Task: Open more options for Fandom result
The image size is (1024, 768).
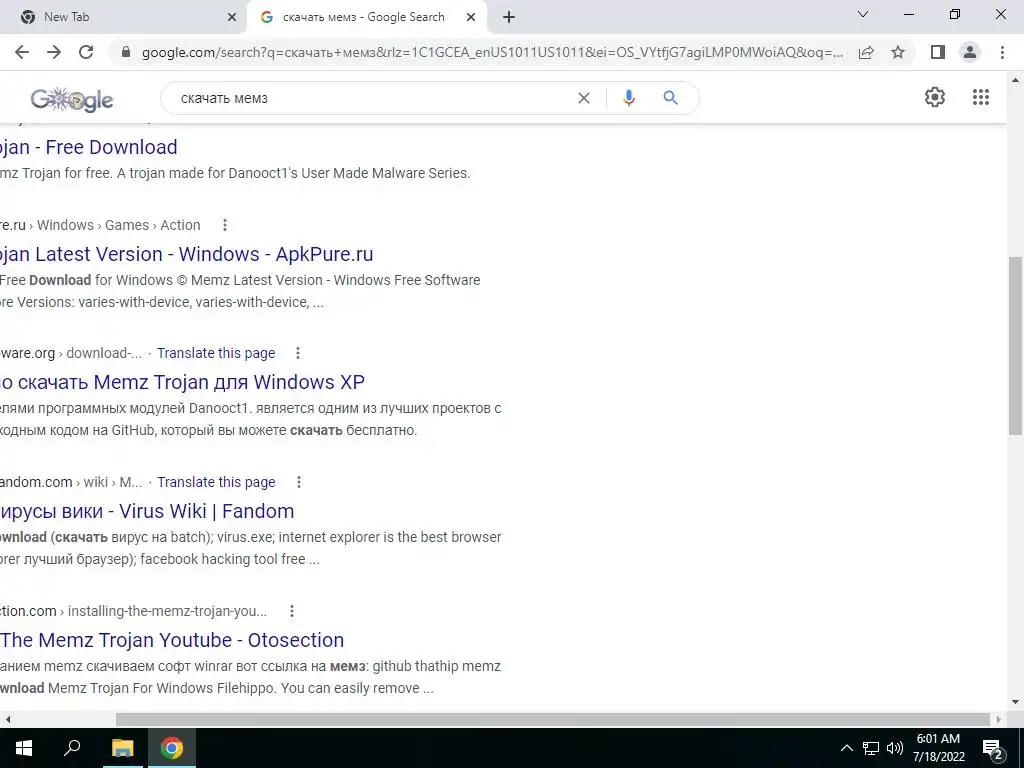Action: pos(298,482)
